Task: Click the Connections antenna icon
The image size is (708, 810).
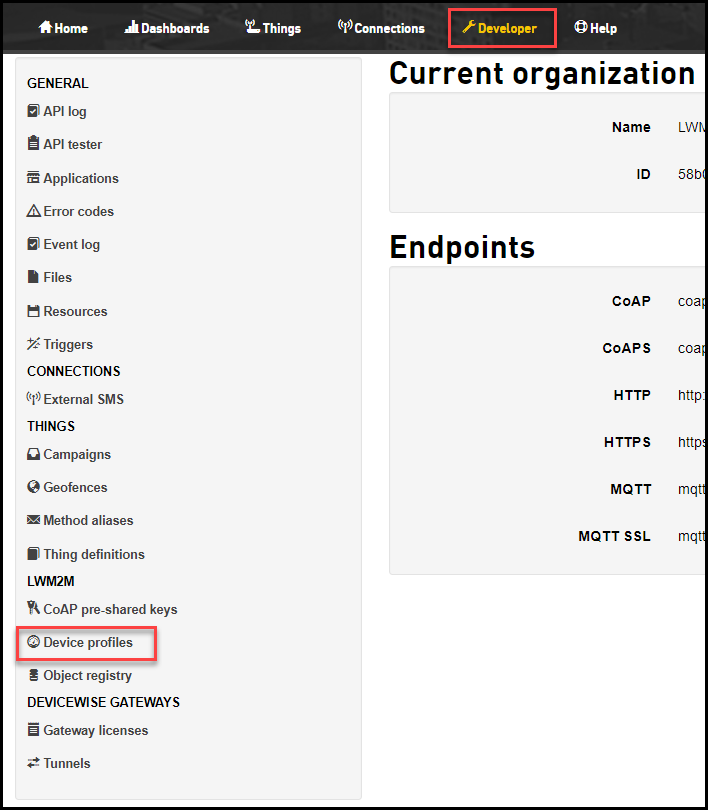Action: click(345, 26)
